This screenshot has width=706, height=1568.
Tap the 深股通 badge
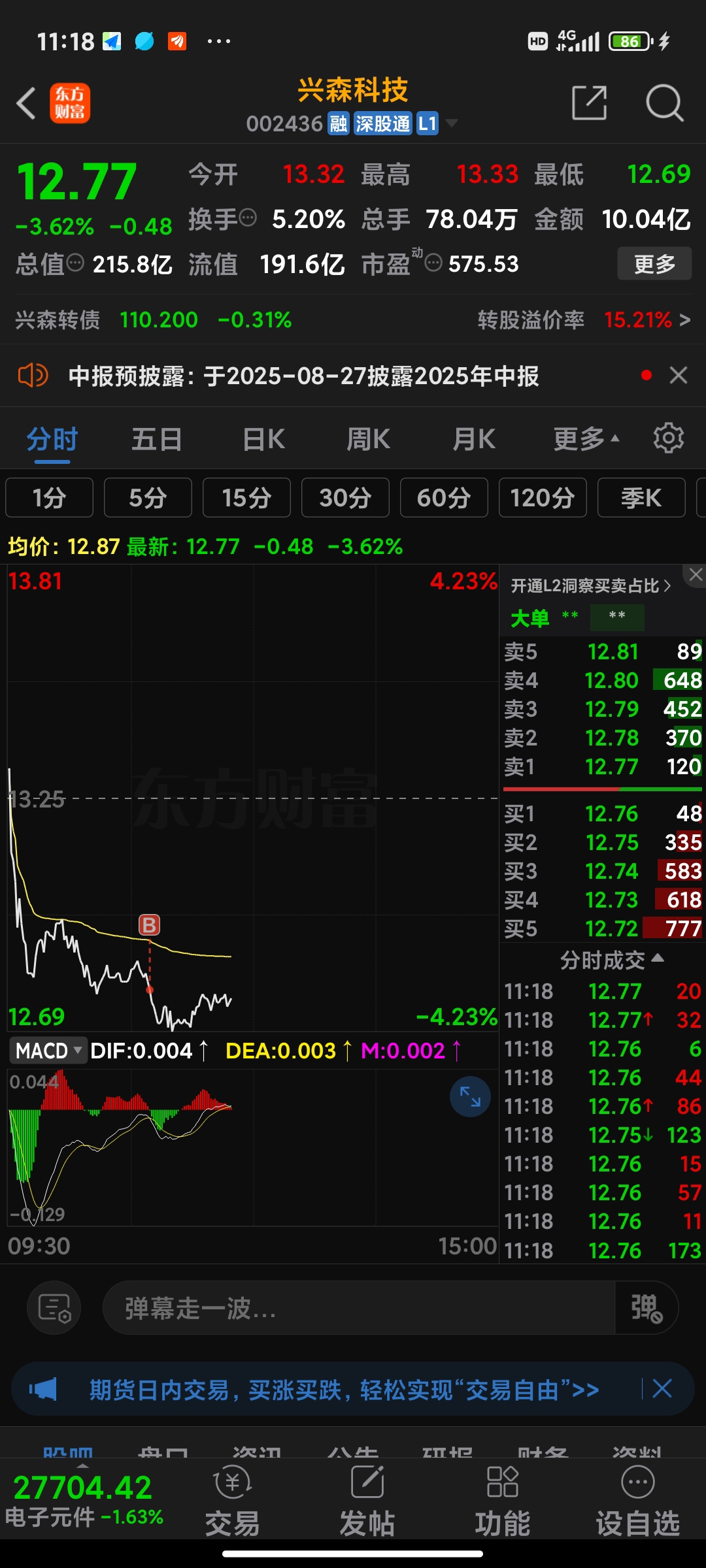(x=383, y=123)
